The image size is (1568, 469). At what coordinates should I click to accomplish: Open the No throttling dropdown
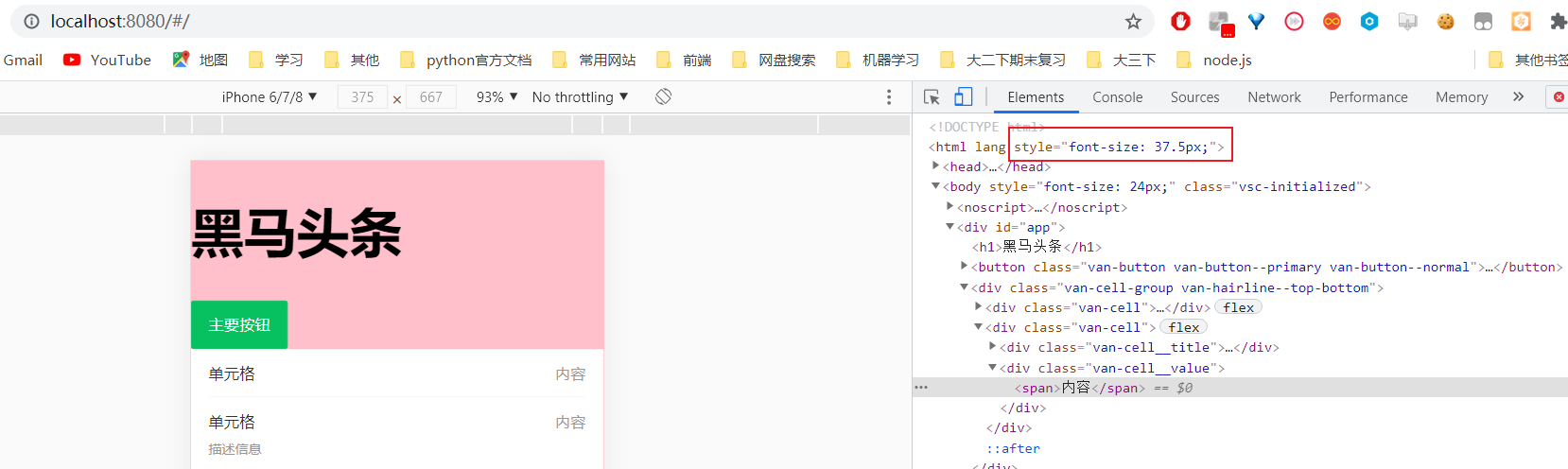(580, 96)
